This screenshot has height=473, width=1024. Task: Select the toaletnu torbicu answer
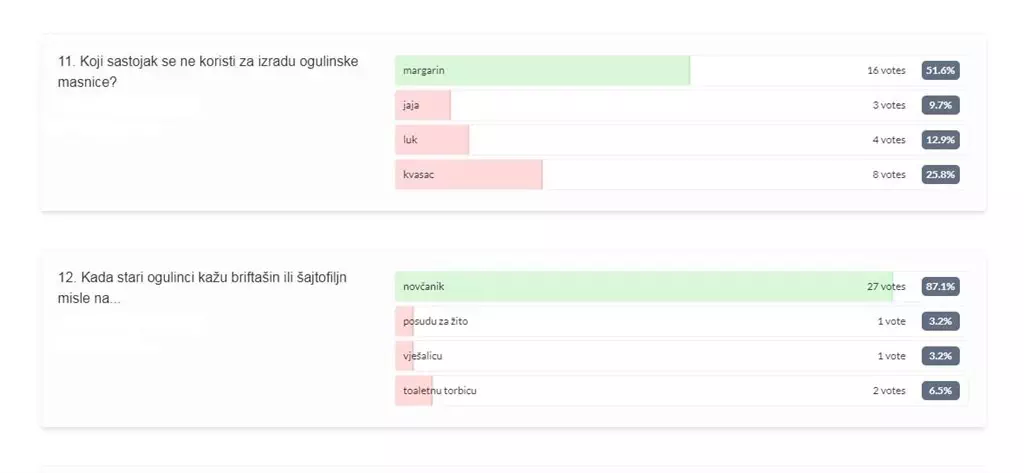click(x=681, y=391)
